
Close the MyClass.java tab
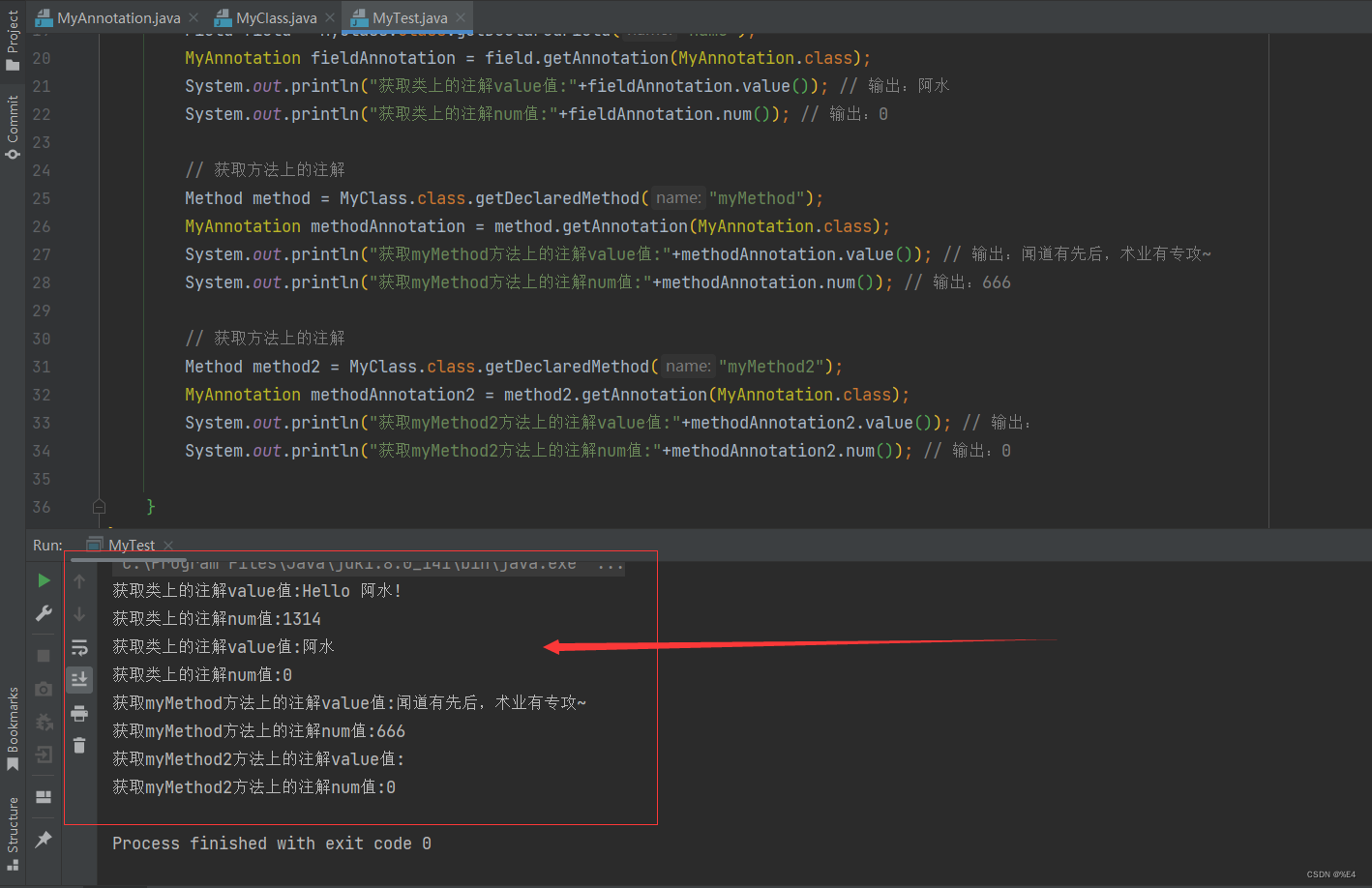330,17
